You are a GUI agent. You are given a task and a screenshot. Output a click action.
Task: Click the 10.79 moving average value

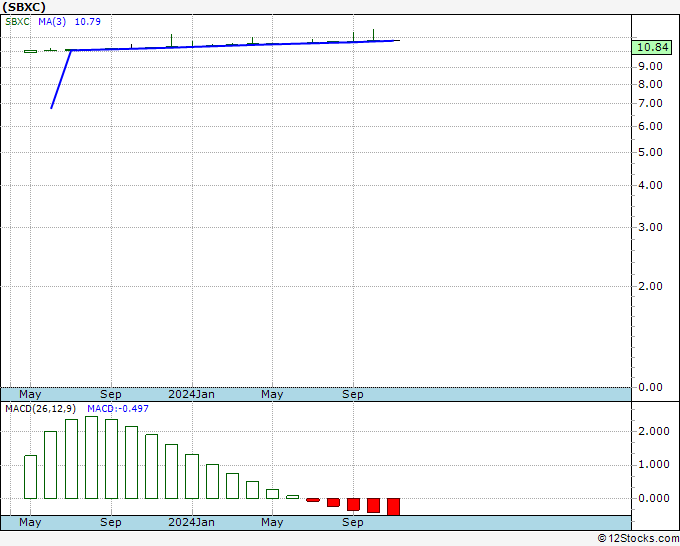pos(88,22)
